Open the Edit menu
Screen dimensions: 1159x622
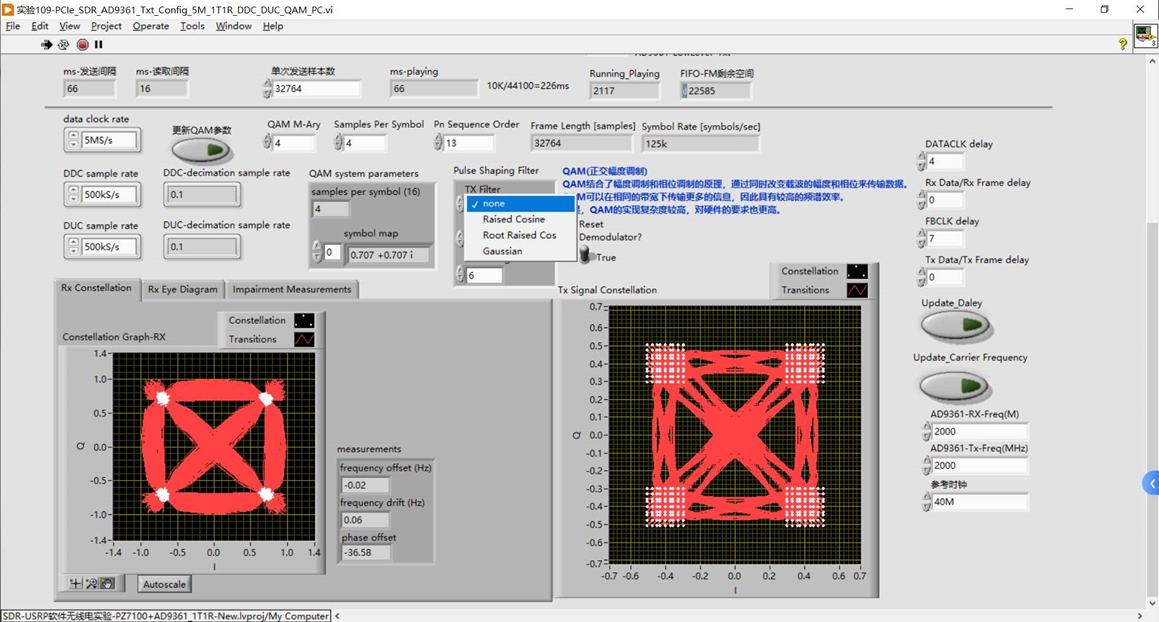(39, 26)
